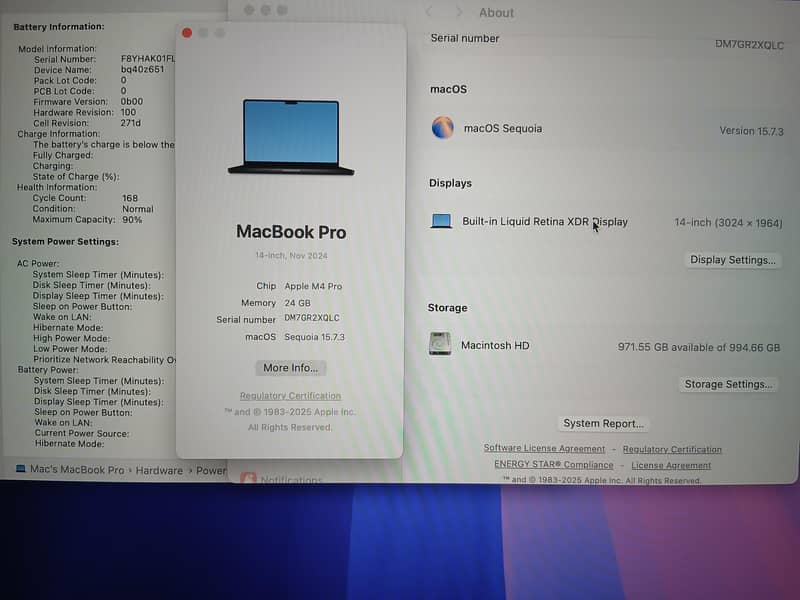The width and height of the screenshot is (800, 600).
Task: Open More Info from About This Mac
Action: click(x=290, y=368)
